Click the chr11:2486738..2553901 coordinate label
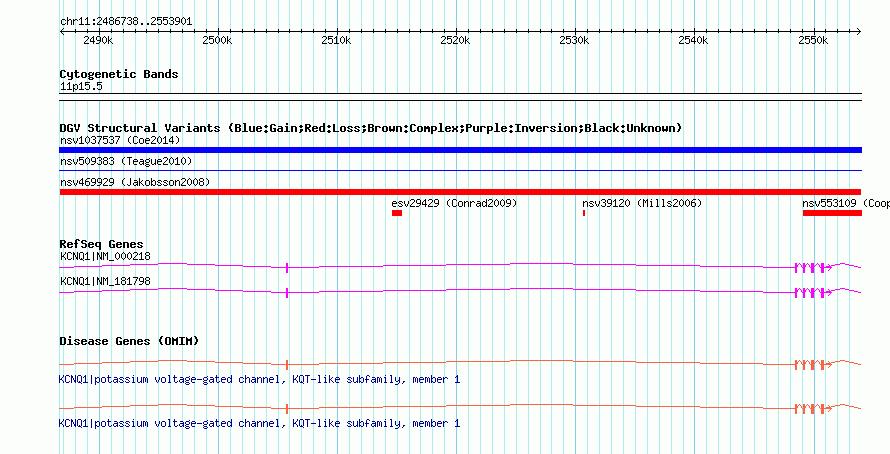 coord(126,22)
